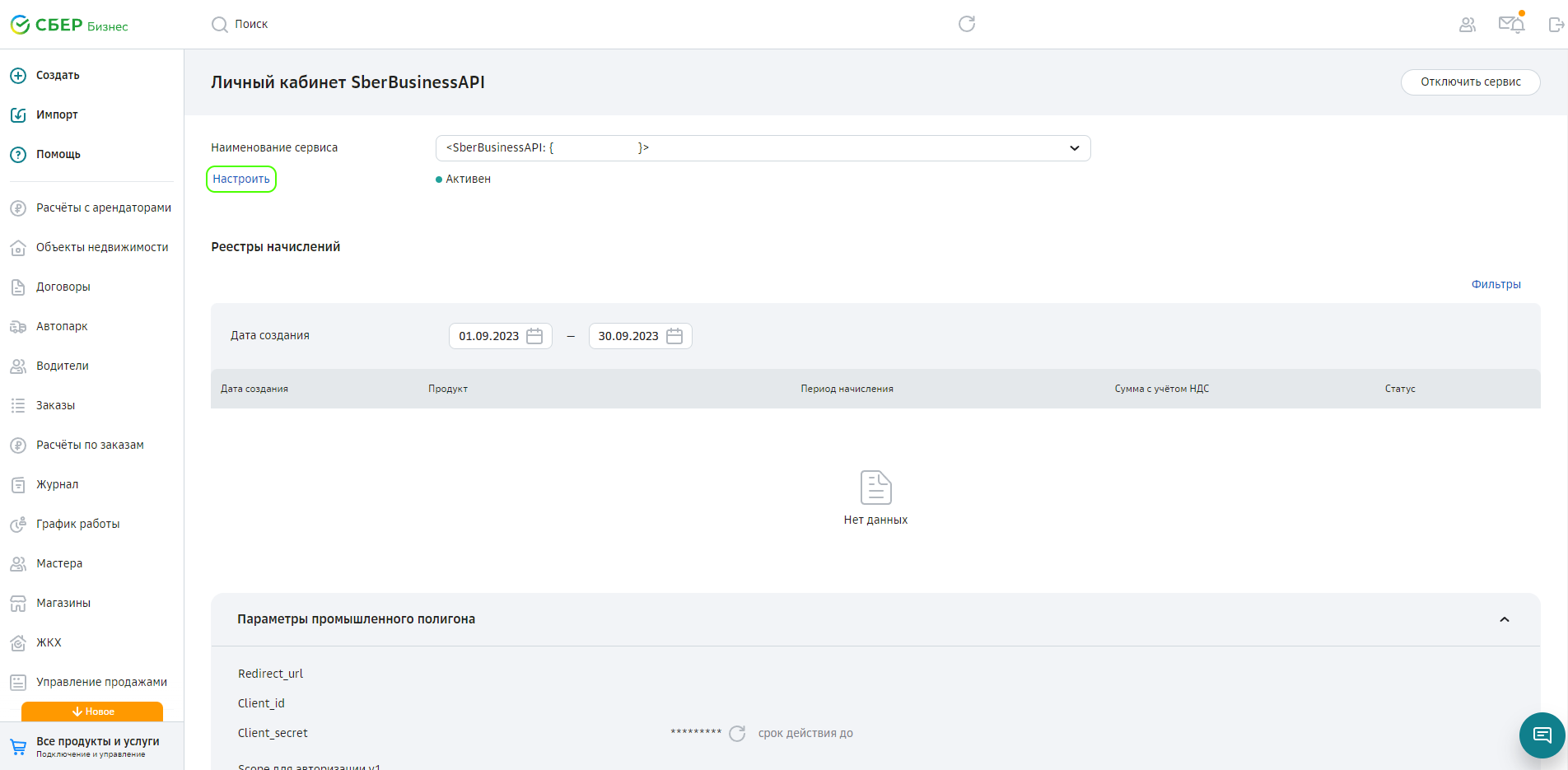Open the Наименование сервиса dropdown
The height and width of the screenshot is (770, 1568).
[763, 148]
